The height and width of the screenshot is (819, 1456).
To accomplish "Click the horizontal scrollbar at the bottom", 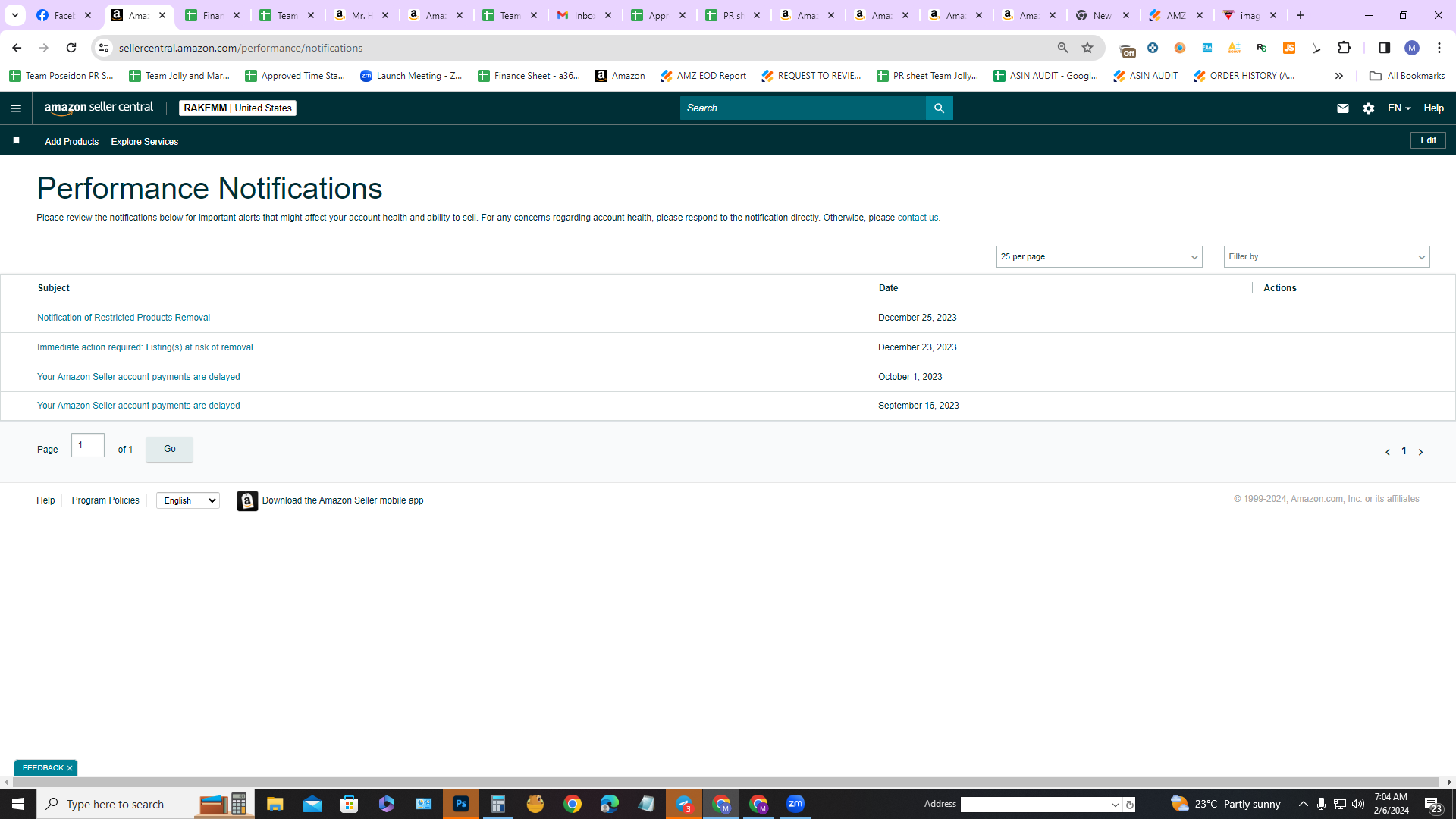I will pyautogui.click(x=726, y=782).
